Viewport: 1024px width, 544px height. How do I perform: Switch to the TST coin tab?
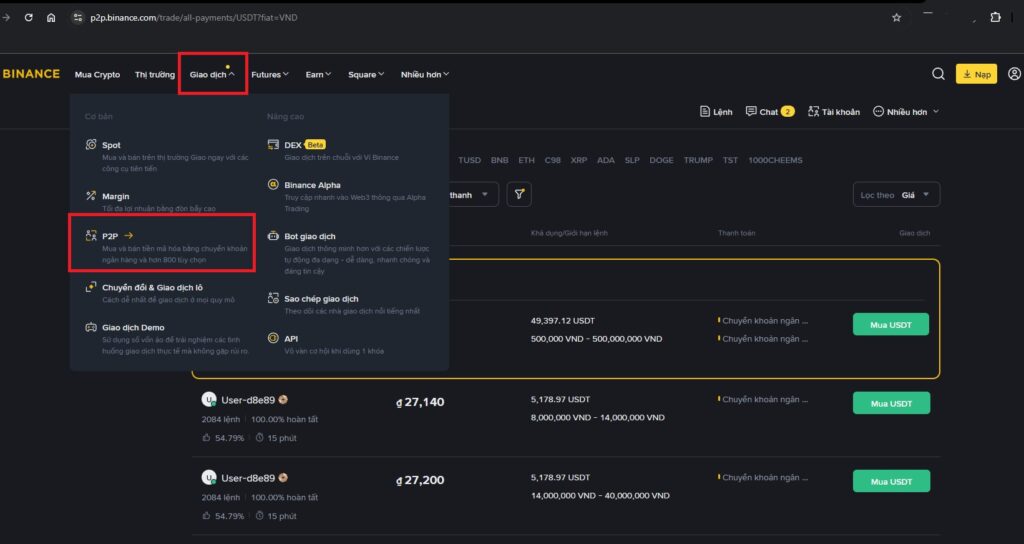coord(730,160)
